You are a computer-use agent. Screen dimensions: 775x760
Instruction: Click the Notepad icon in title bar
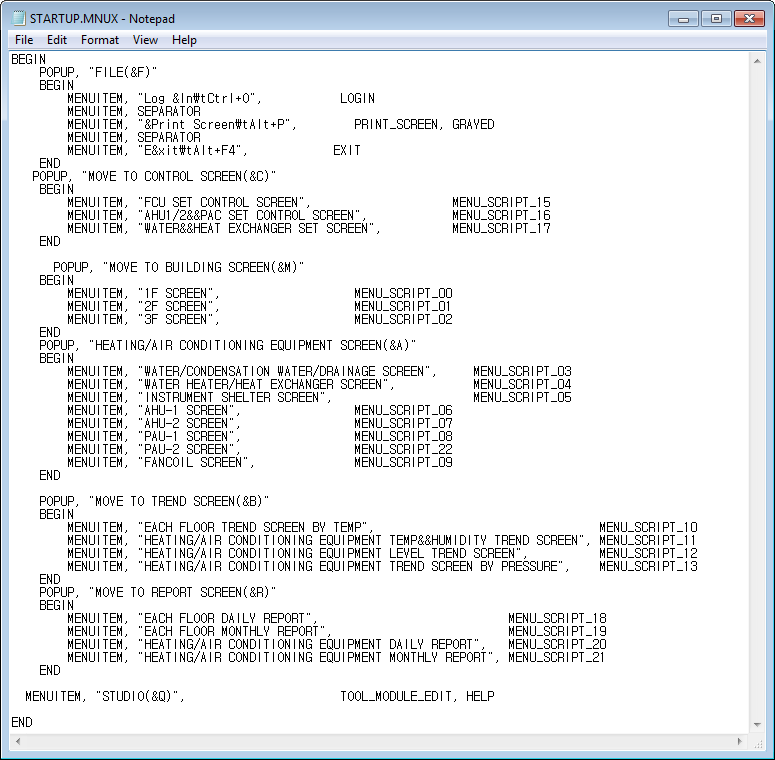19,18
